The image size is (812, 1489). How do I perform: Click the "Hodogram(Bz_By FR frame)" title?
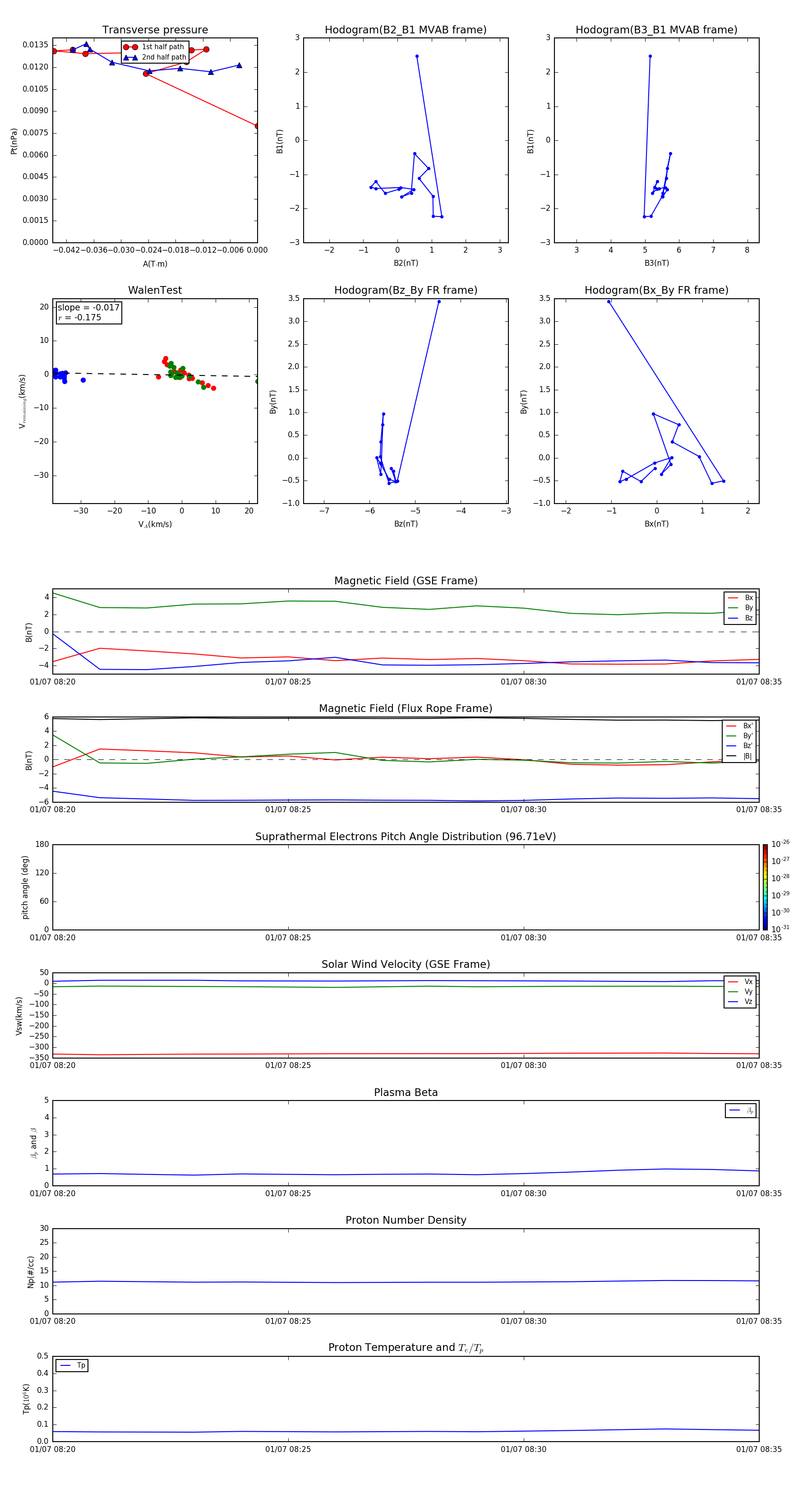[x=406, y=290]
